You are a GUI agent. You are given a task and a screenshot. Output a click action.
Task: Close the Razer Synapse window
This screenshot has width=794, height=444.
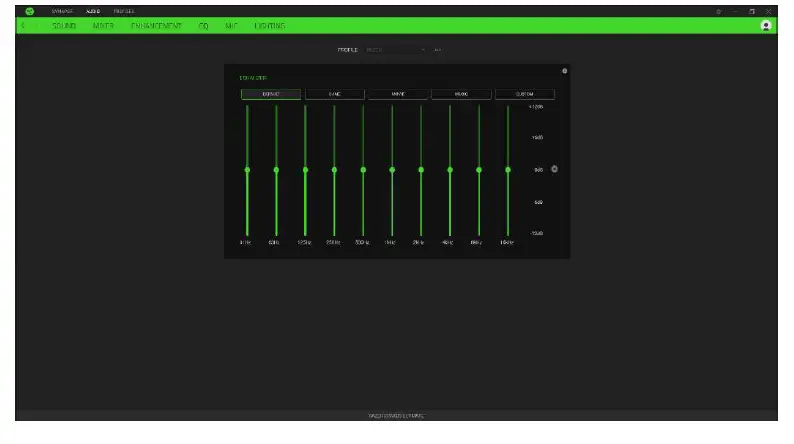click(768, 11)
